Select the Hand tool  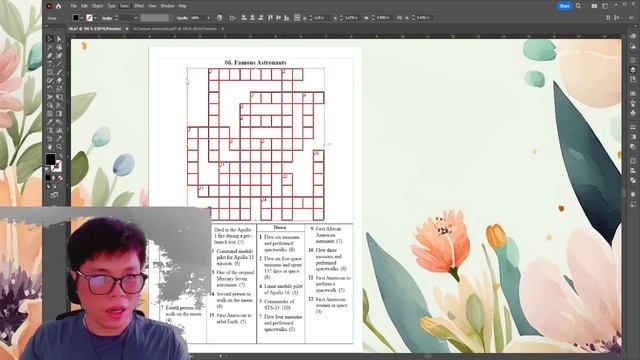(x=50, y=147)
